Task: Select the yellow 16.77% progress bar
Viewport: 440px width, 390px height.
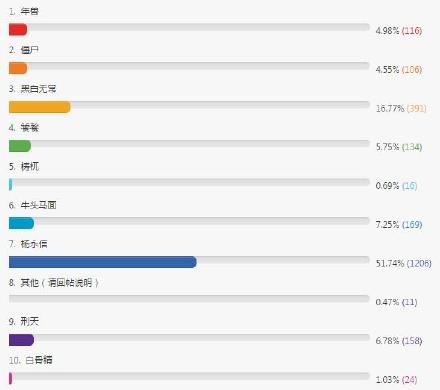Action: (40, 107)
